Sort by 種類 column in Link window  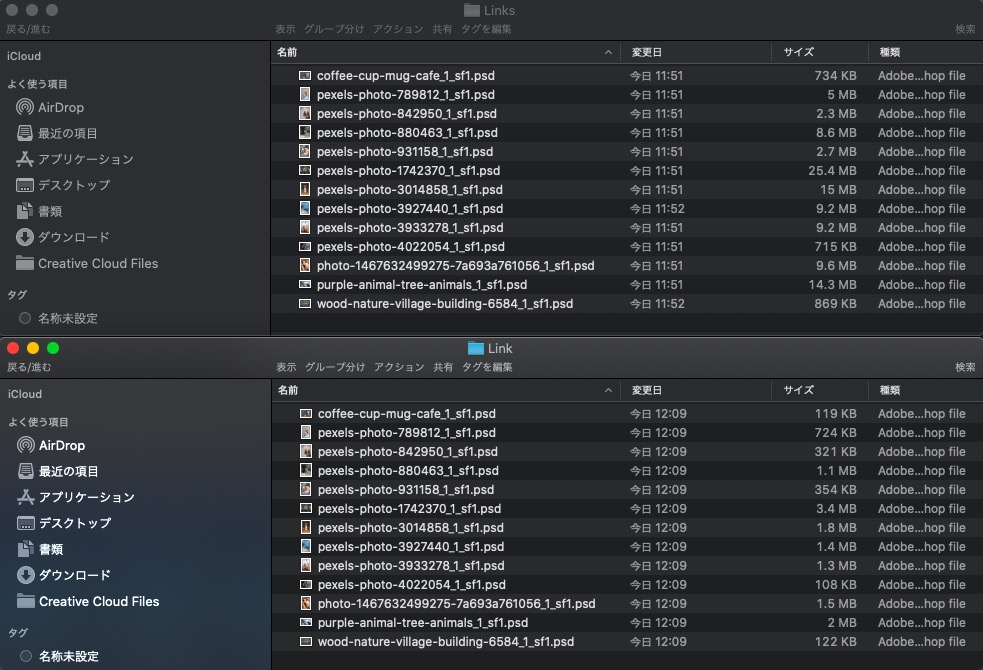[x=926, y=390]
